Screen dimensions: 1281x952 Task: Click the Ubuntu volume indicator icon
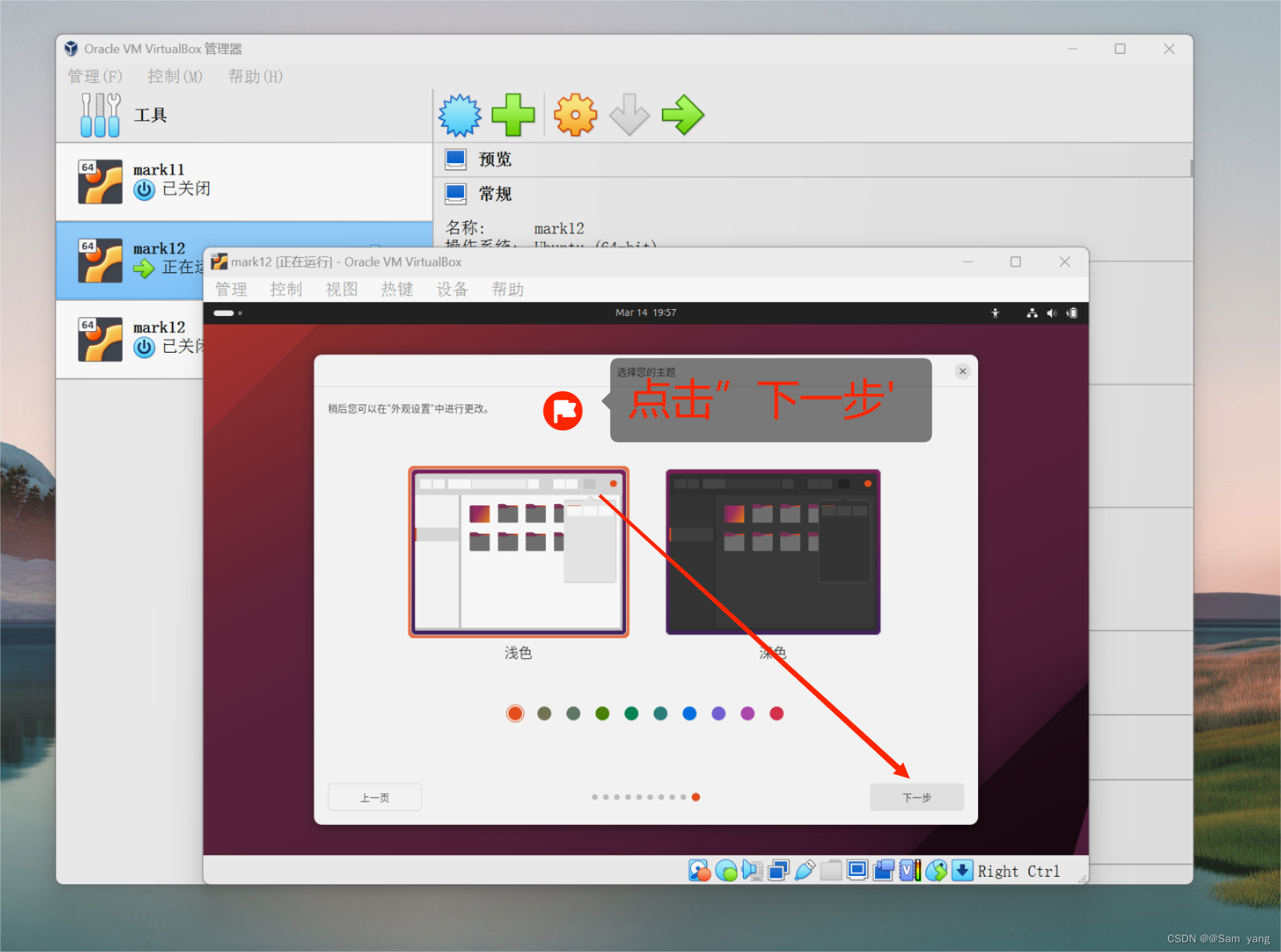click(1052, 313)
